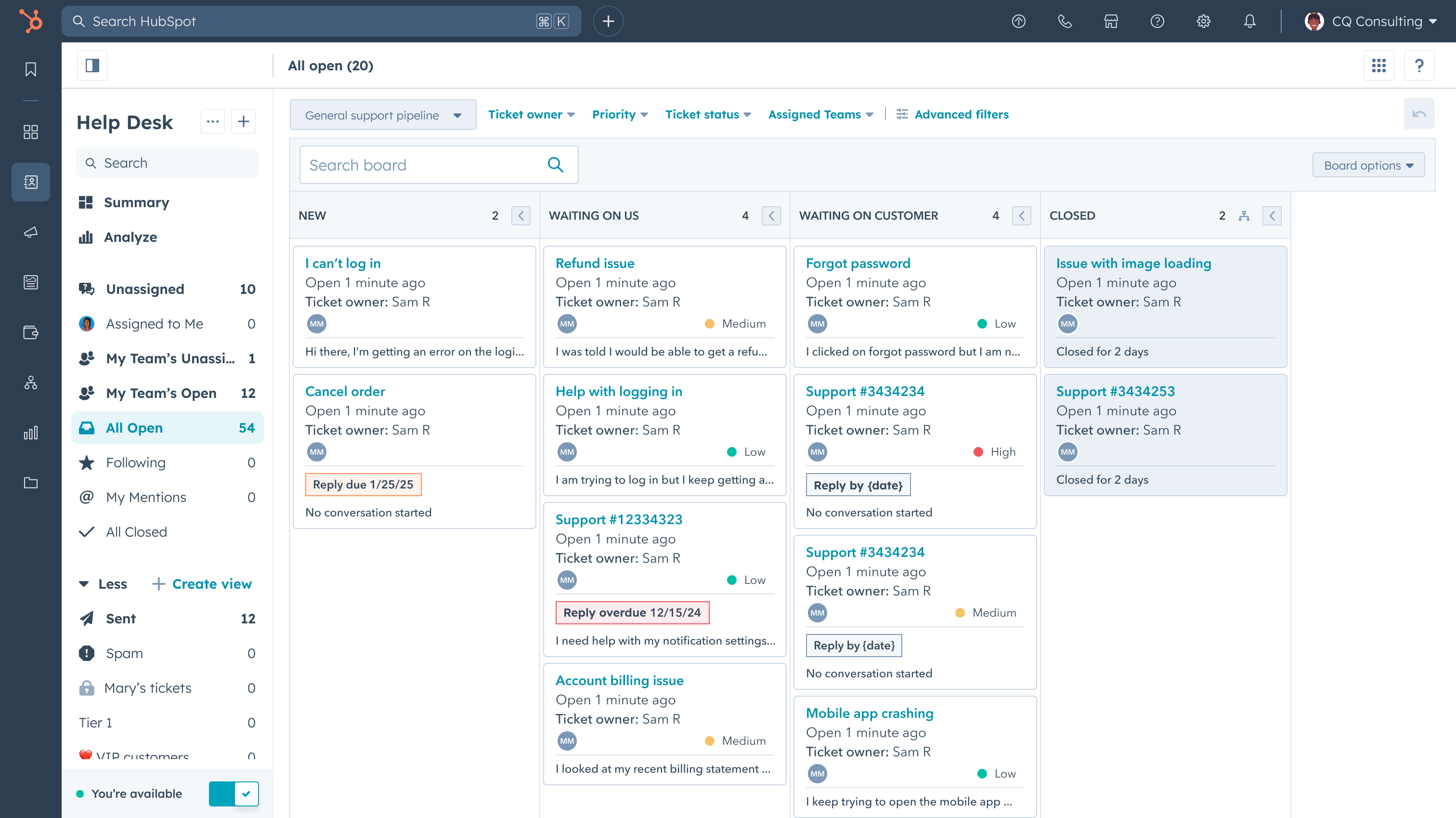Open the Marketplace store icon in top bar

coord(1111,21)
